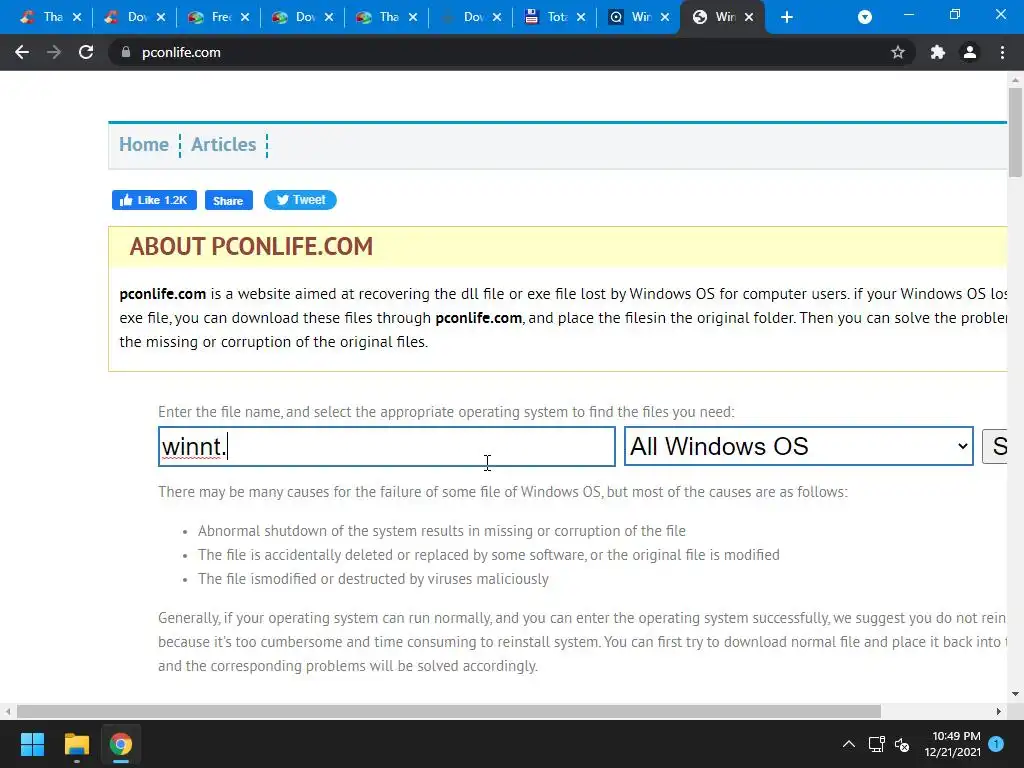Click the forward navigation arrow
Viewport: 1024px width, 768px height.
[54, 52]
